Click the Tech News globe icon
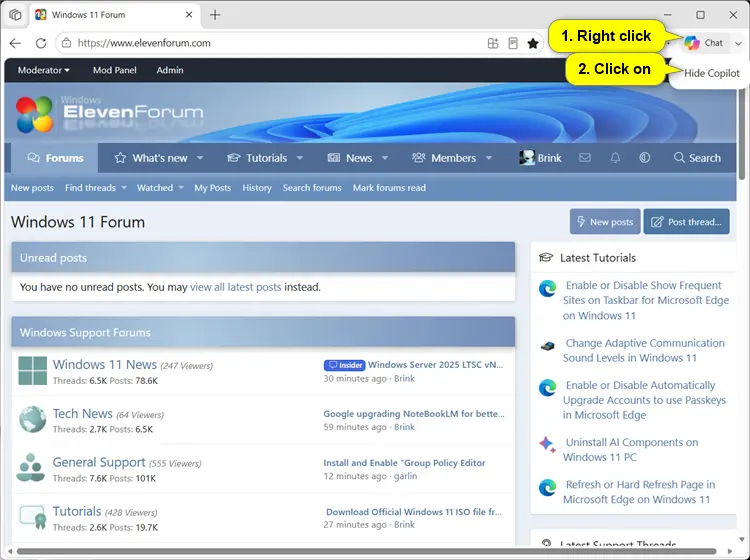The width and height of the screenshot is (750, 560). pyautogui.click(x=33, y=419)
